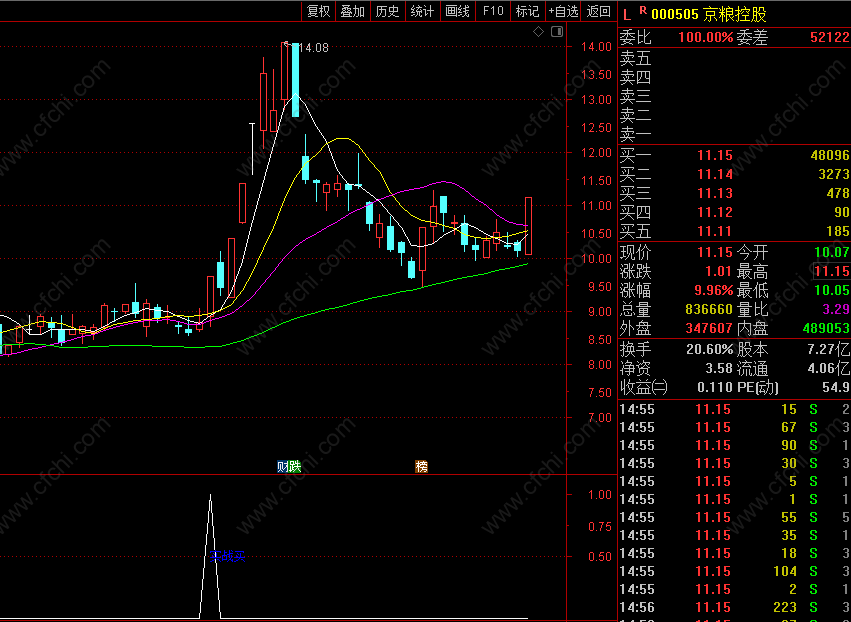Click the 换手 value 20.60%
851x622 pixels.
tap(710, 349)
